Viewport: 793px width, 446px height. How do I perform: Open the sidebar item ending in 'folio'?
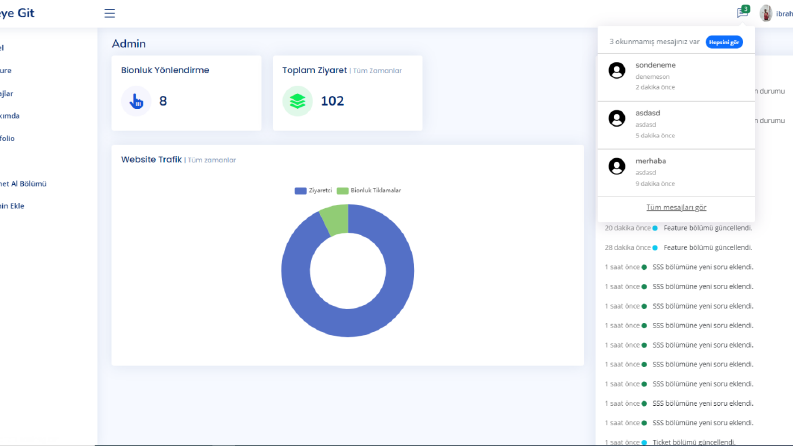(x=7, y=138)
